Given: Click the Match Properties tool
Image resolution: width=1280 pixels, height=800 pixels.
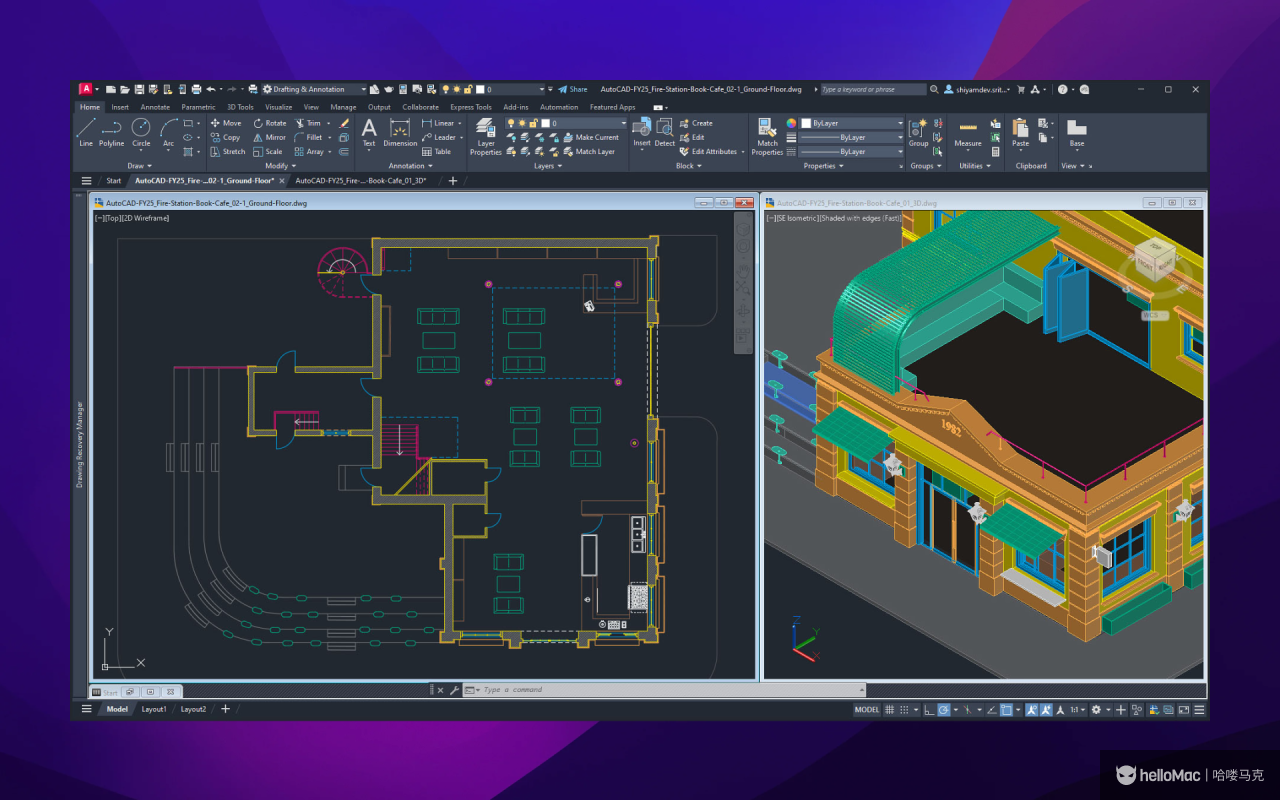Looking at the screenshot, I should (767, 137).
